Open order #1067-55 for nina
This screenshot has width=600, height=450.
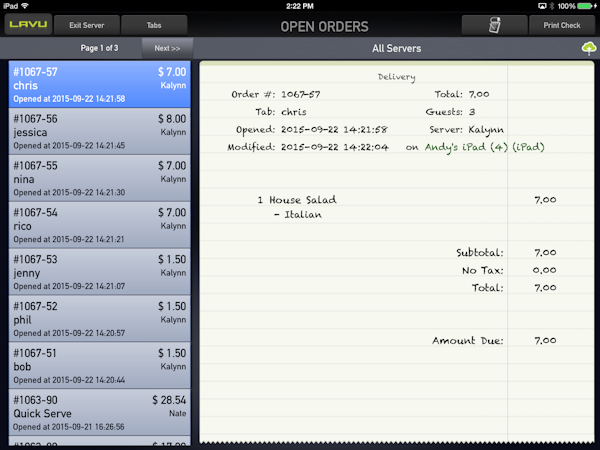click(x=99, y=178)
